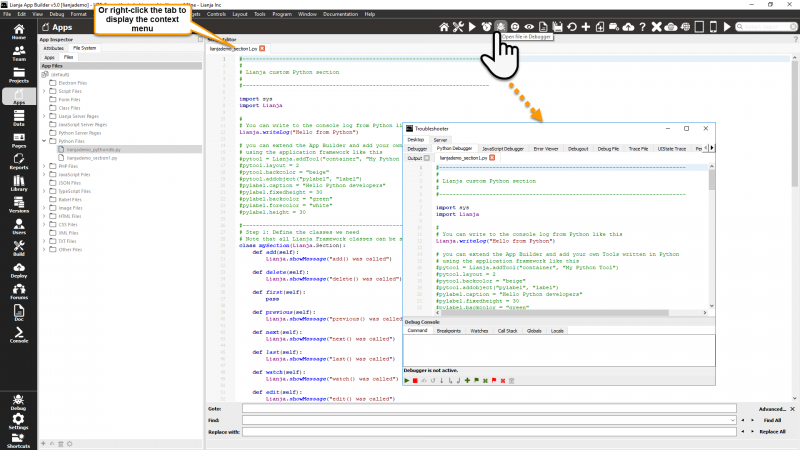Open the Versions workspace in sidebar

19,205
